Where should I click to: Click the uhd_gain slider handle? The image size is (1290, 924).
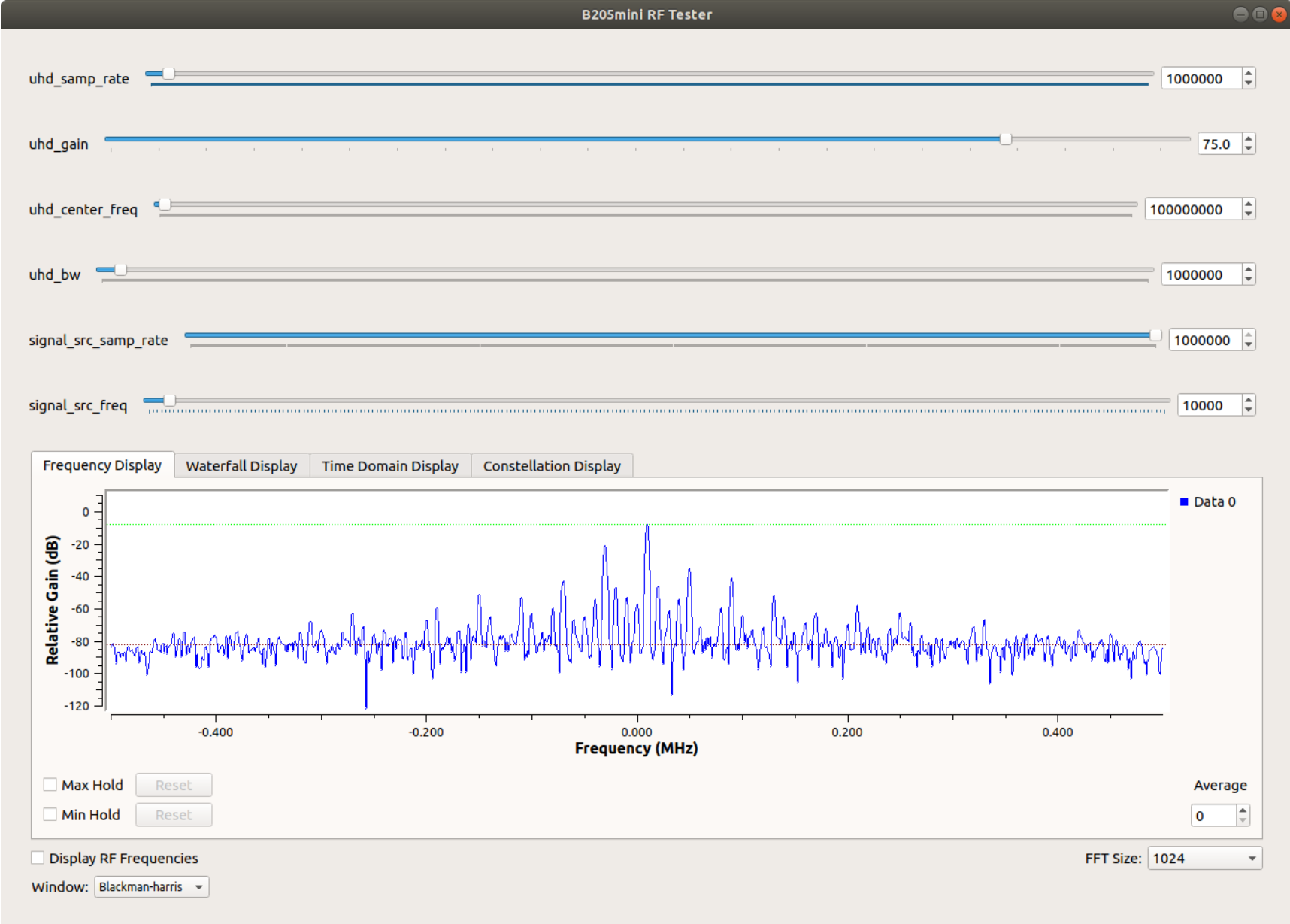1006,139
